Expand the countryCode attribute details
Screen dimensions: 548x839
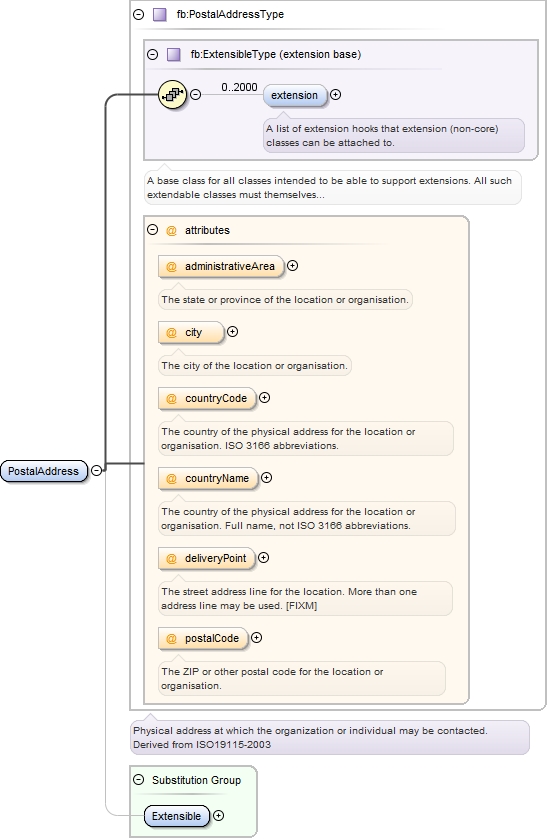pyautogui.click(x=264, y=398)
